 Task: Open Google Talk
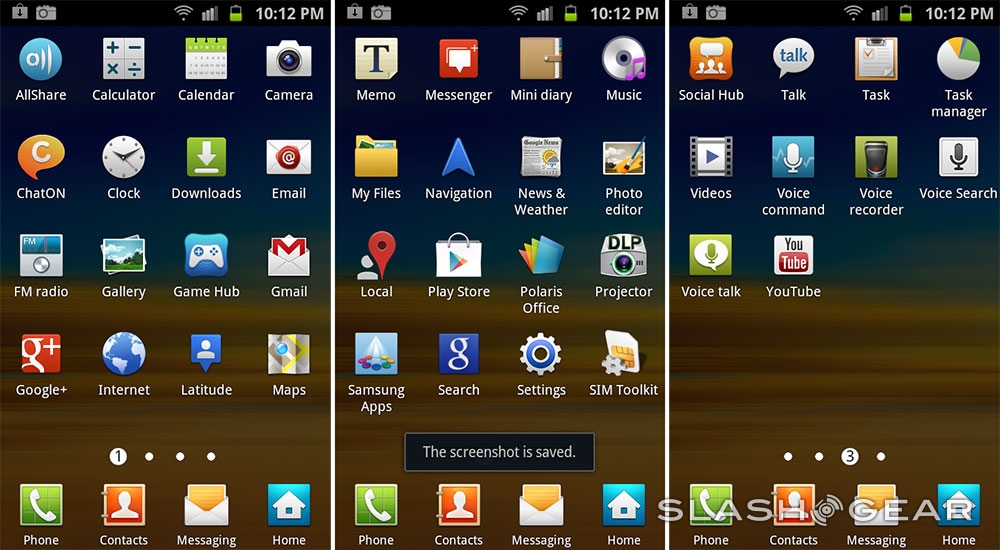point(793,59)
